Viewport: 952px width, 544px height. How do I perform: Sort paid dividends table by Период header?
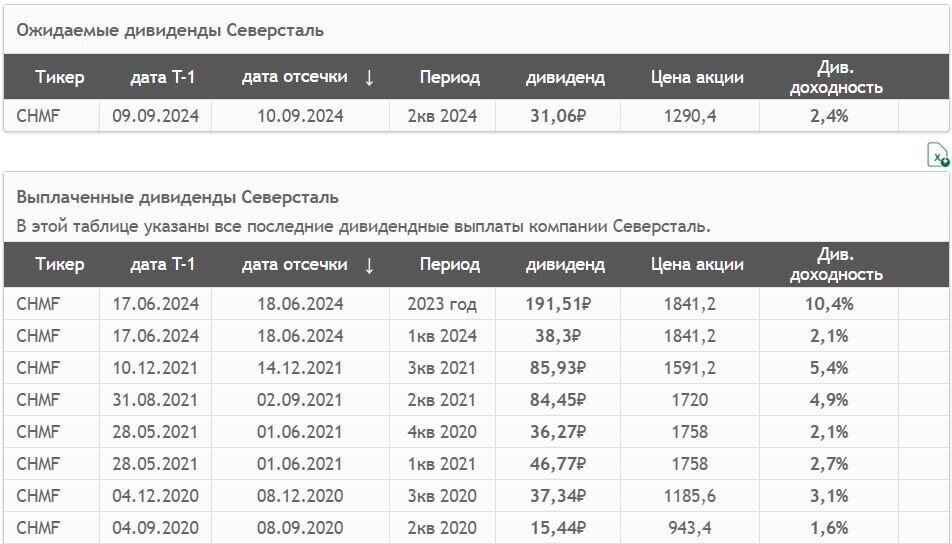pos(449,265)
